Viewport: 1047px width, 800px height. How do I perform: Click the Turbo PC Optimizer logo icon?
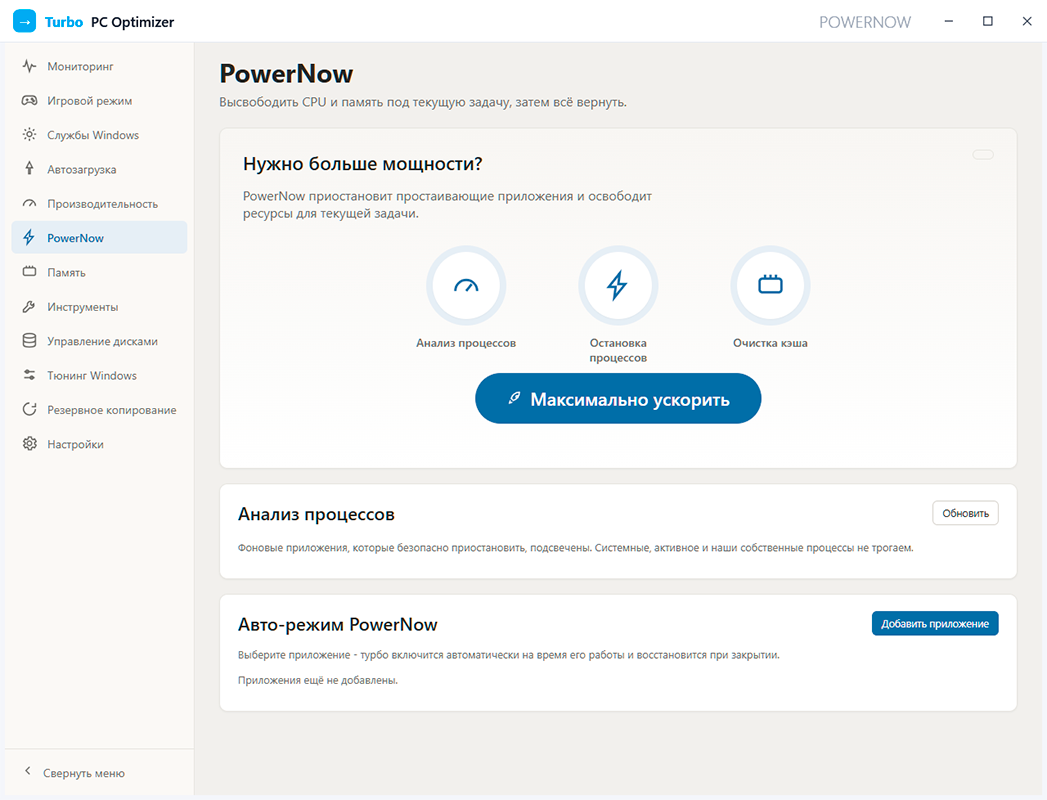tap(25, 21)
